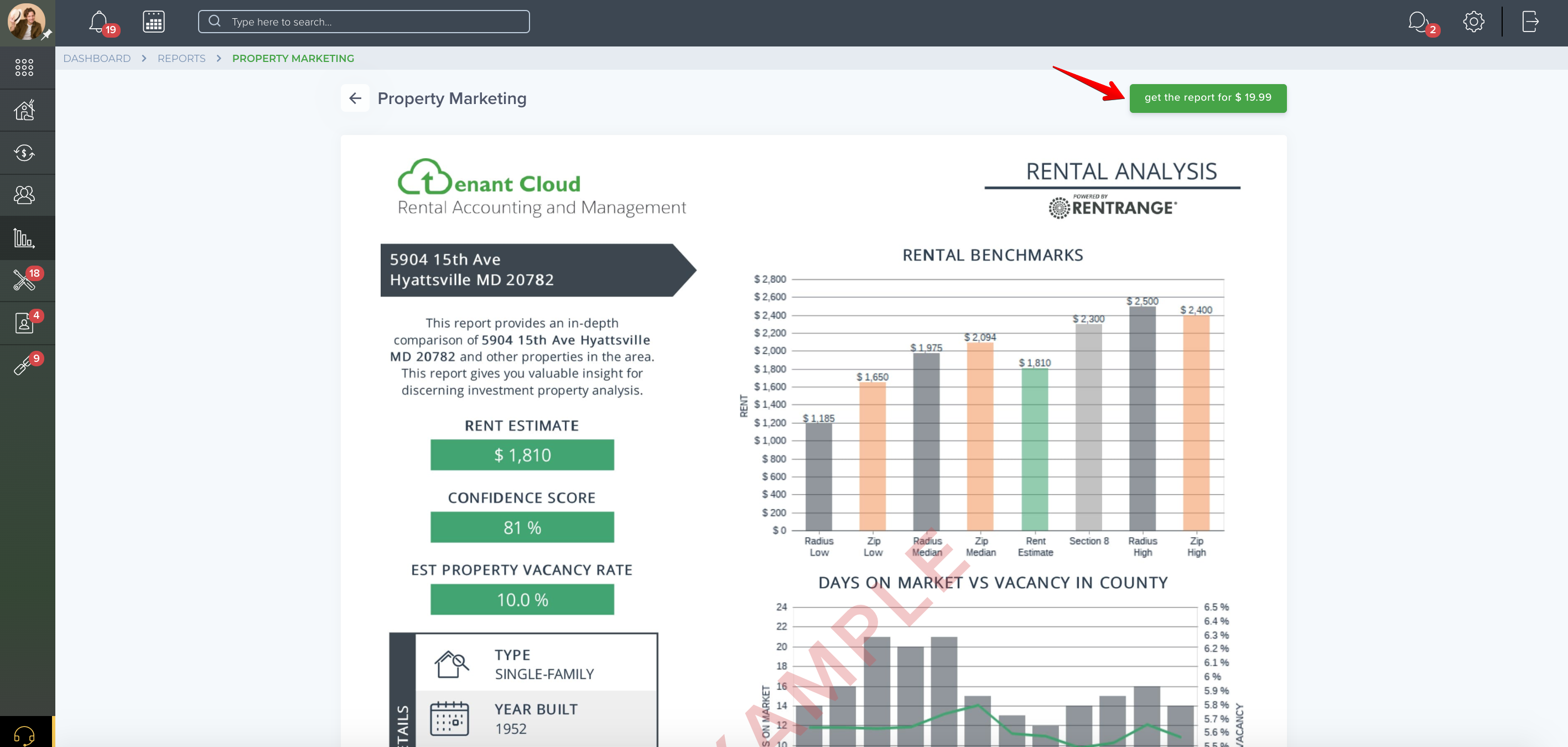Open the settings gear icon
The image size is (1568, 747).
(x=1473, y=22)
